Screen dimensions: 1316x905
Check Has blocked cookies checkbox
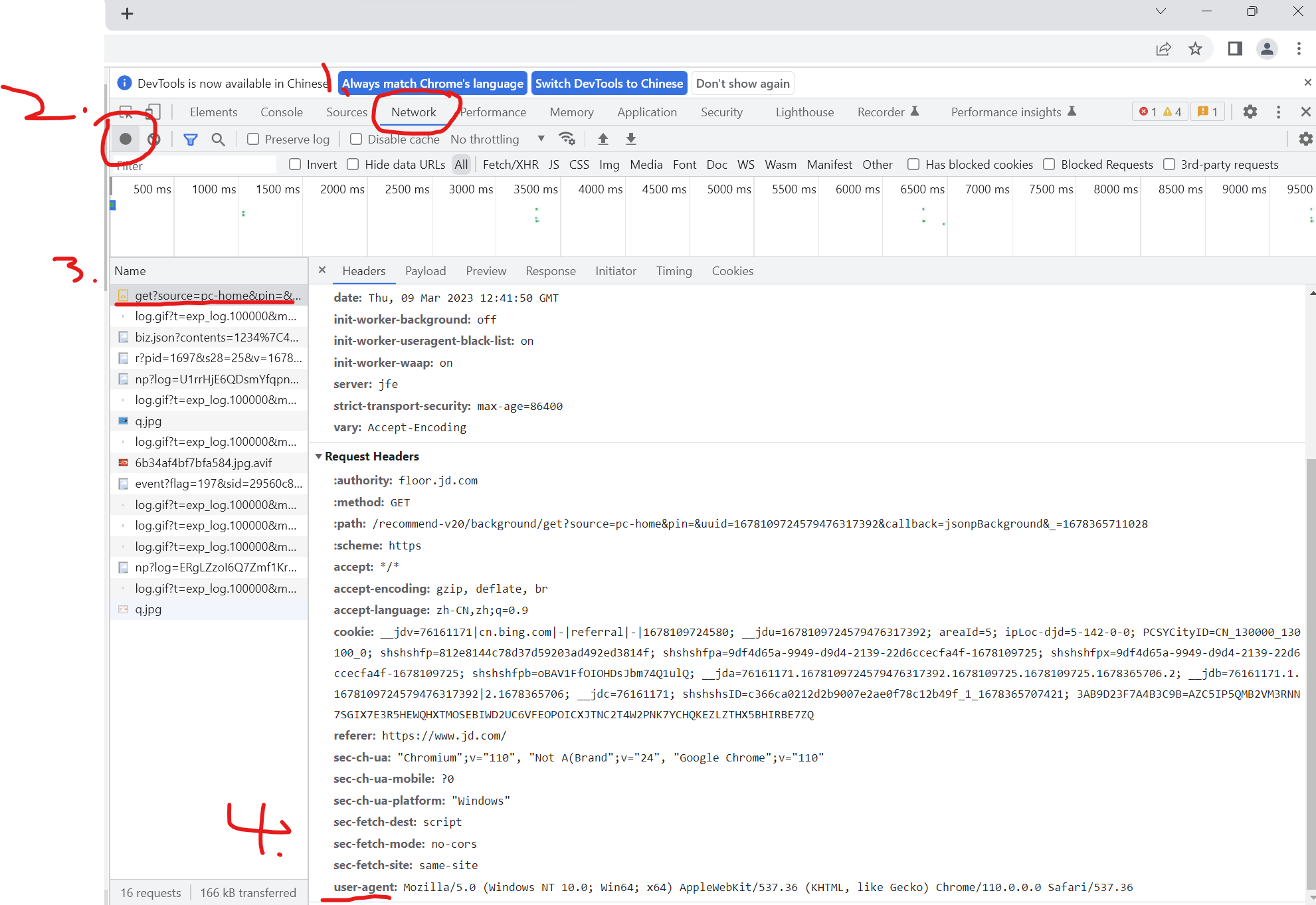(x=913, y=164)
